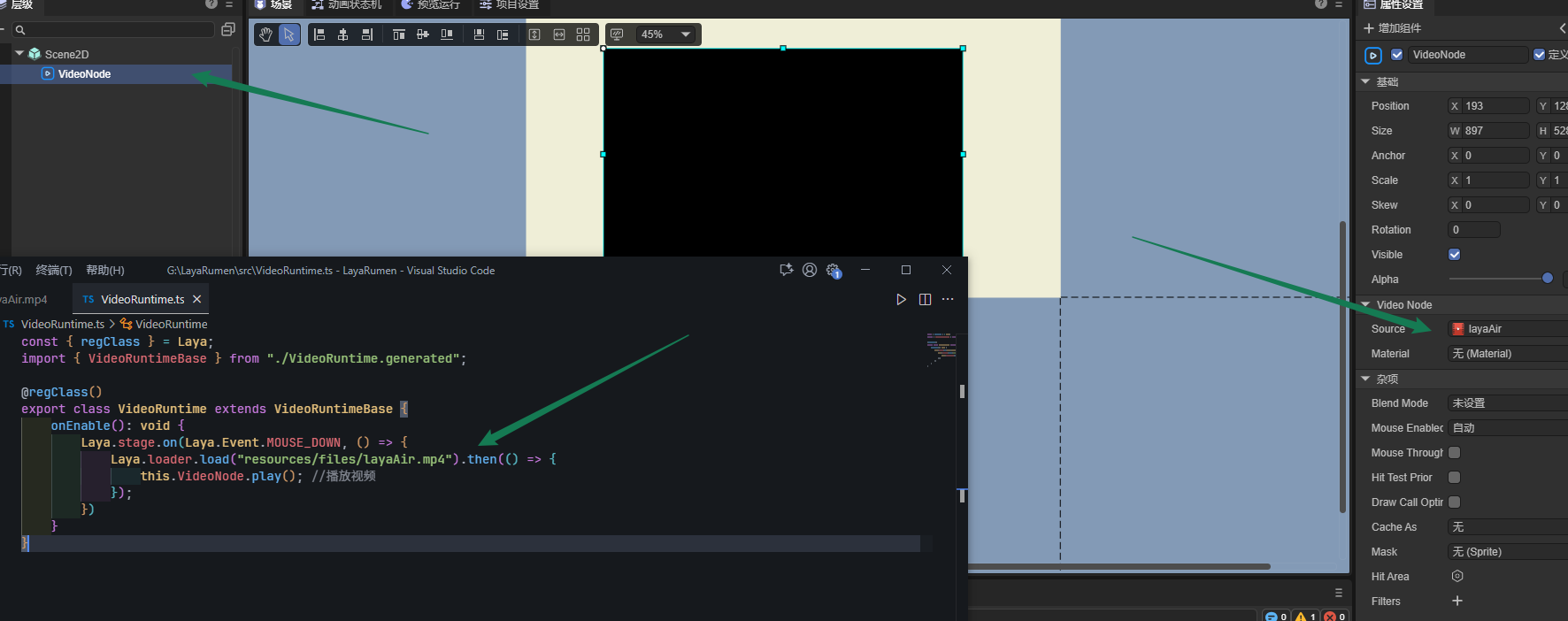The height and width of the screenshot is (621, 1568).
Task: Toggle the Hit Test Prior checkbox
Action: click(x=1455, y=478)
